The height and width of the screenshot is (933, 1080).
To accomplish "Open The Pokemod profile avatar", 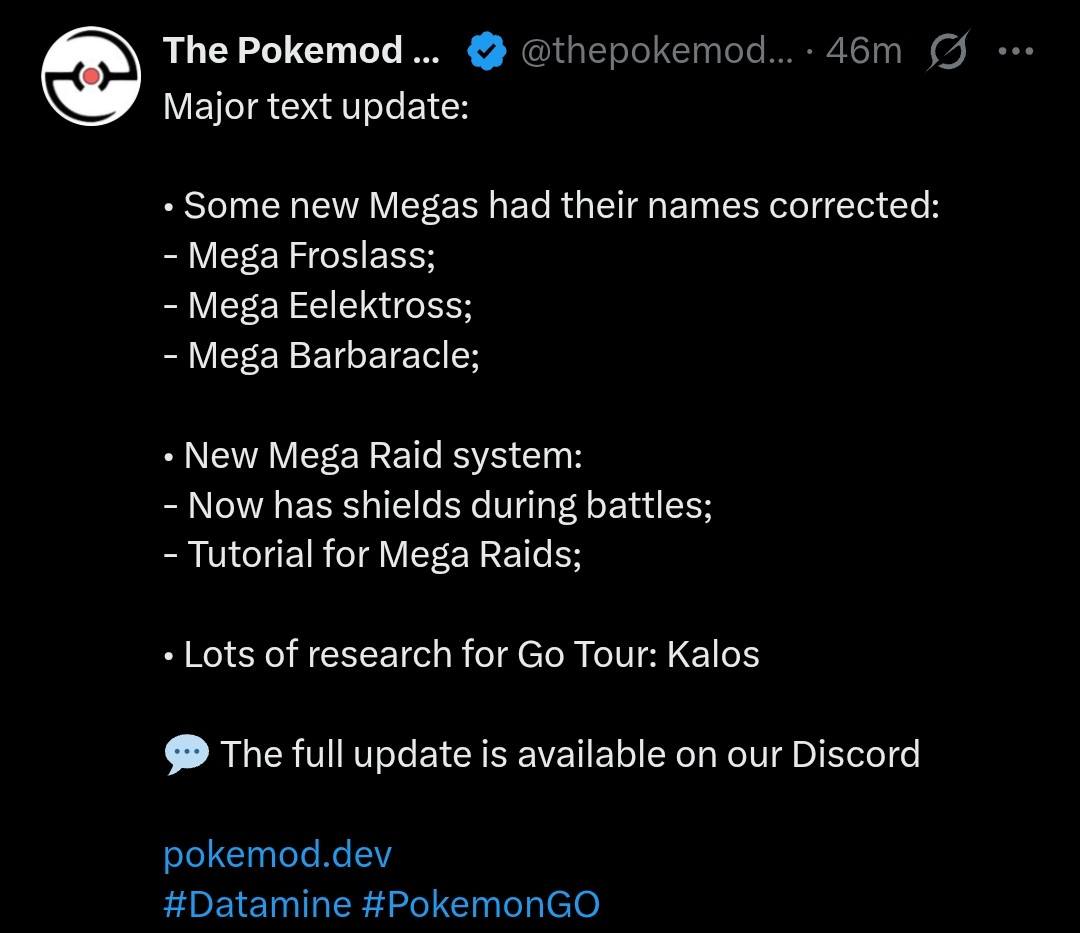I will coord(90,76).
